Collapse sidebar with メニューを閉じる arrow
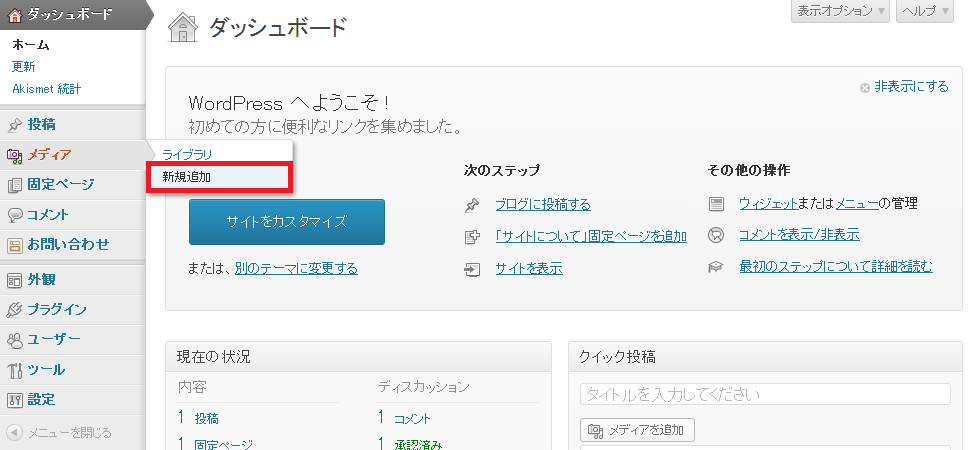 coord(15,433)
